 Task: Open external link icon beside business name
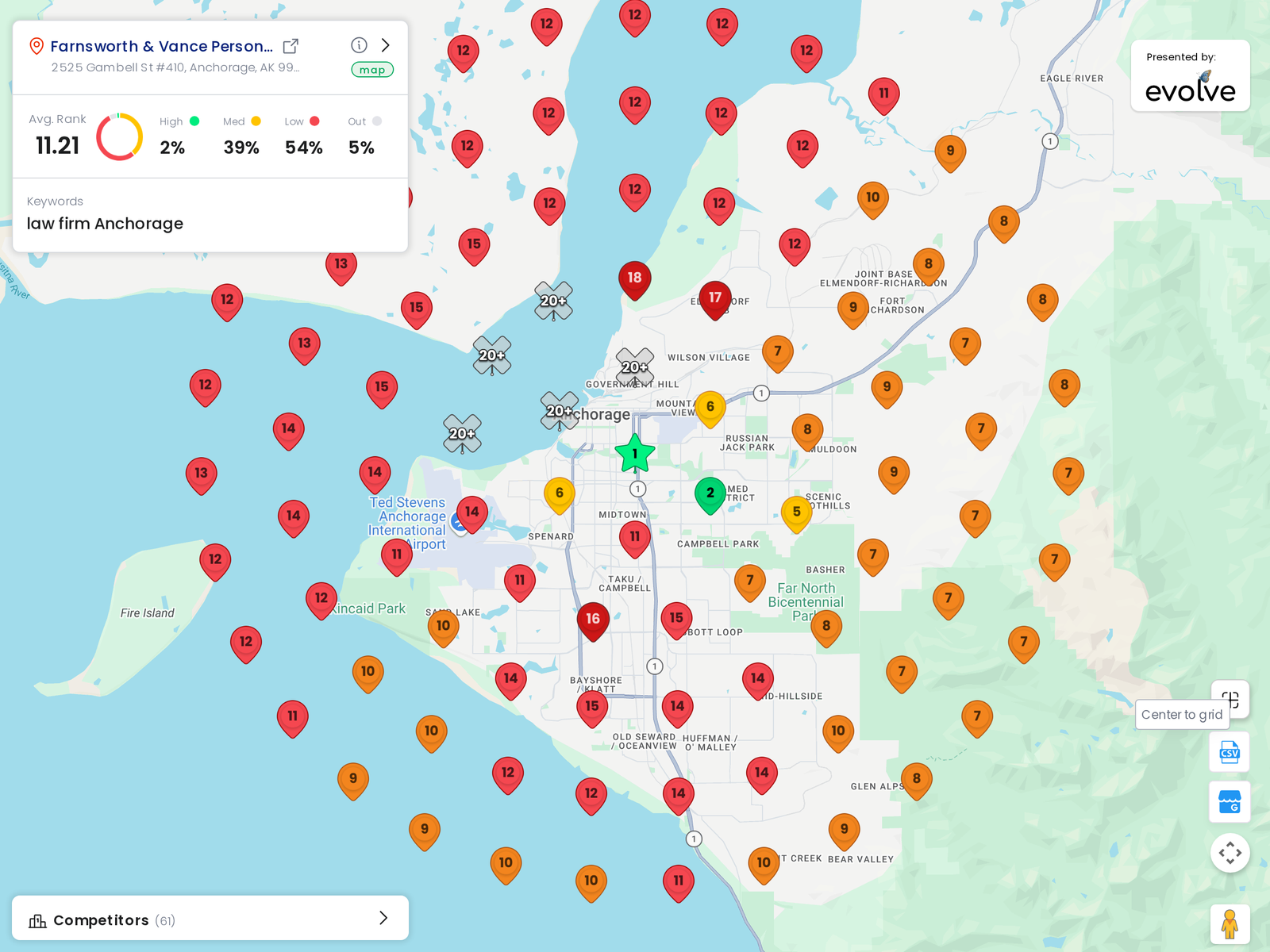pyautogui.click(x=291, y=46)
